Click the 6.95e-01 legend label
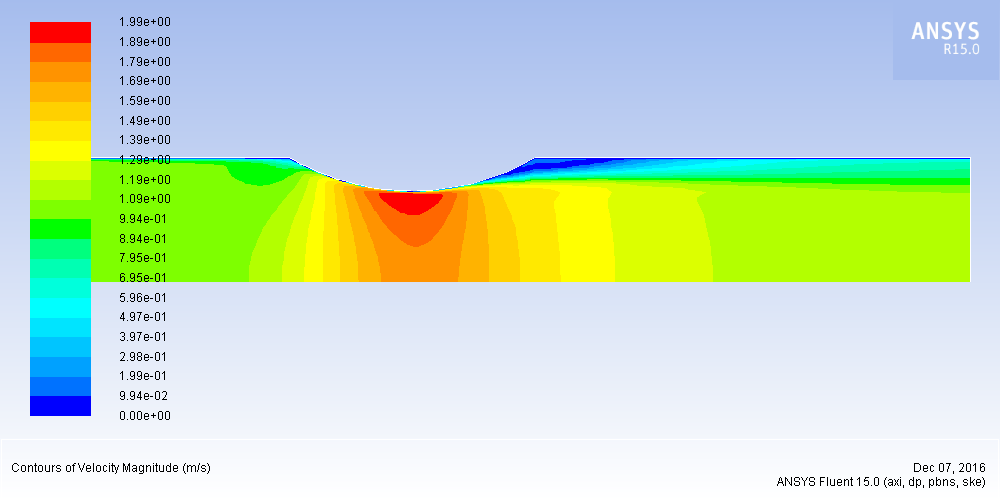Image resolution: width=1000 pixels, height=500 pixels. coord(145,277)
